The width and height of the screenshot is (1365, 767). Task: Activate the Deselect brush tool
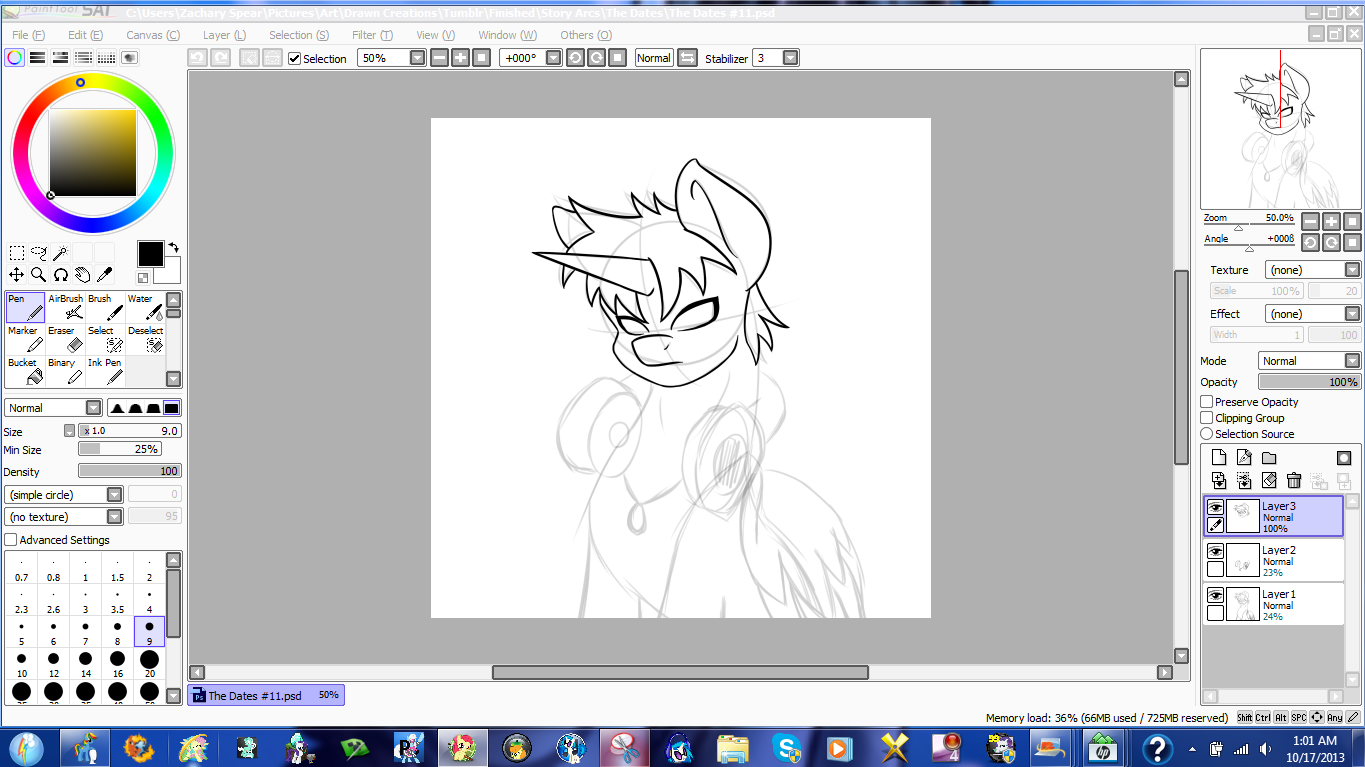[145, 339]
